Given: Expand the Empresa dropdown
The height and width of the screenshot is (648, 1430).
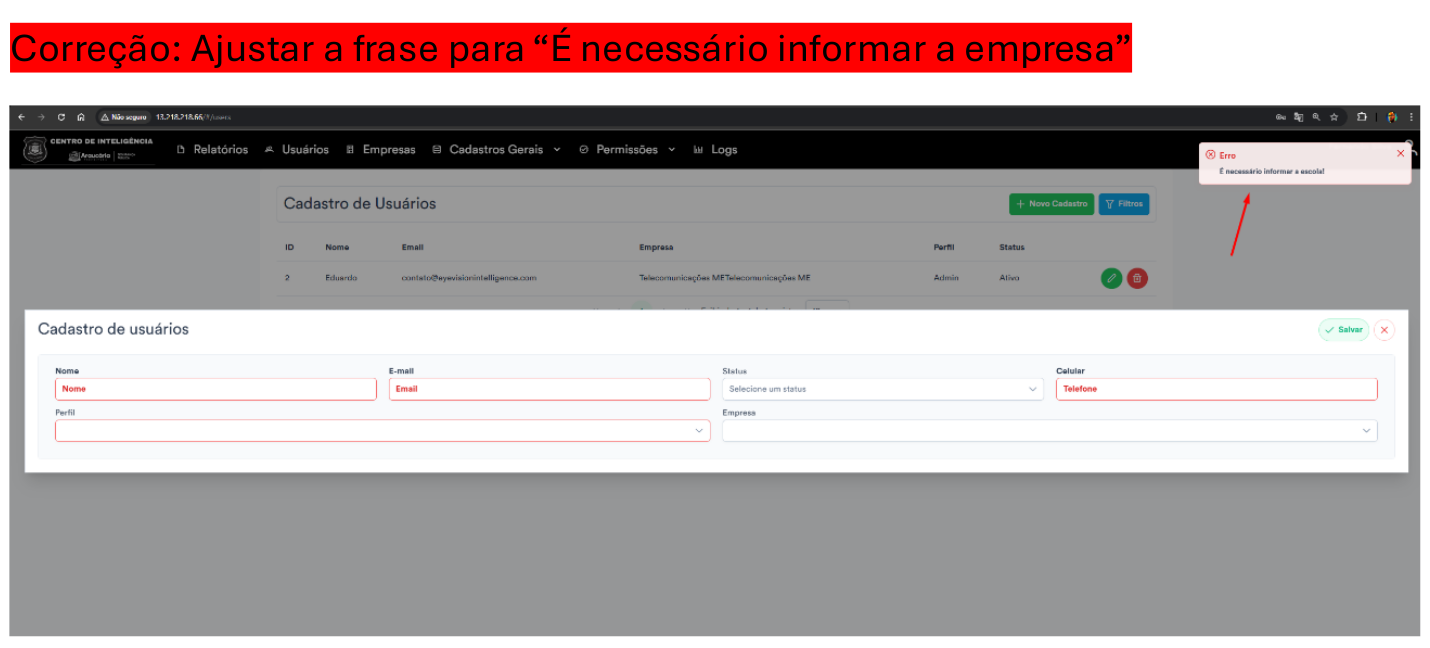Looking at the screenshot, I should (x=1049, y=431).
